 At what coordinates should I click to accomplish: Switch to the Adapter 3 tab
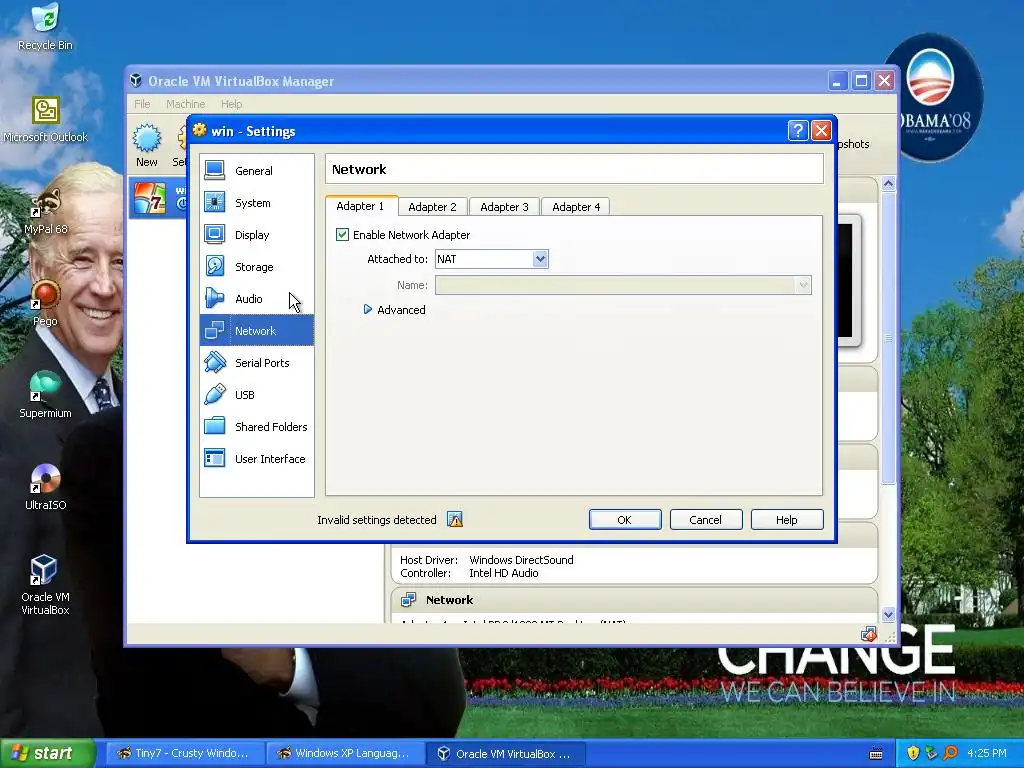coord(504,206)
